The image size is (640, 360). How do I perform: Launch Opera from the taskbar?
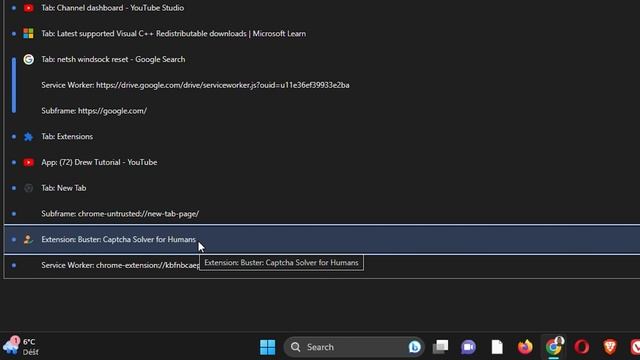coord(582,347)
